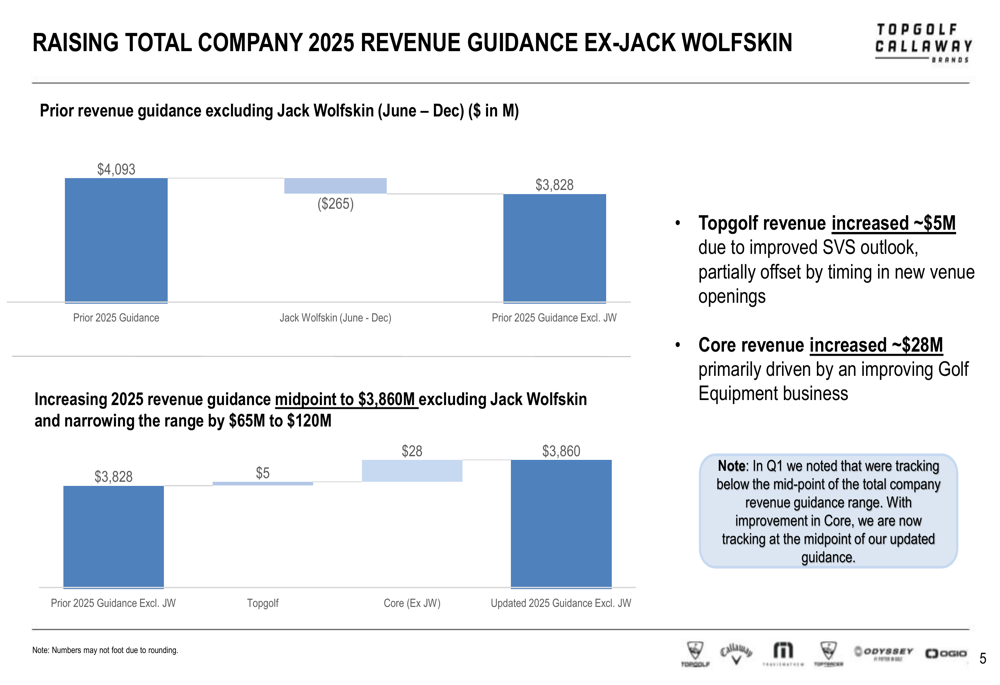Click the $5 value label

click(263, 473)
